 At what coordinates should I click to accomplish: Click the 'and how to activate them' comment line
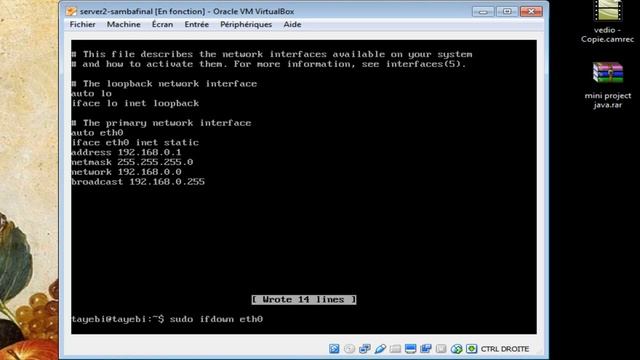coord(269,64)
